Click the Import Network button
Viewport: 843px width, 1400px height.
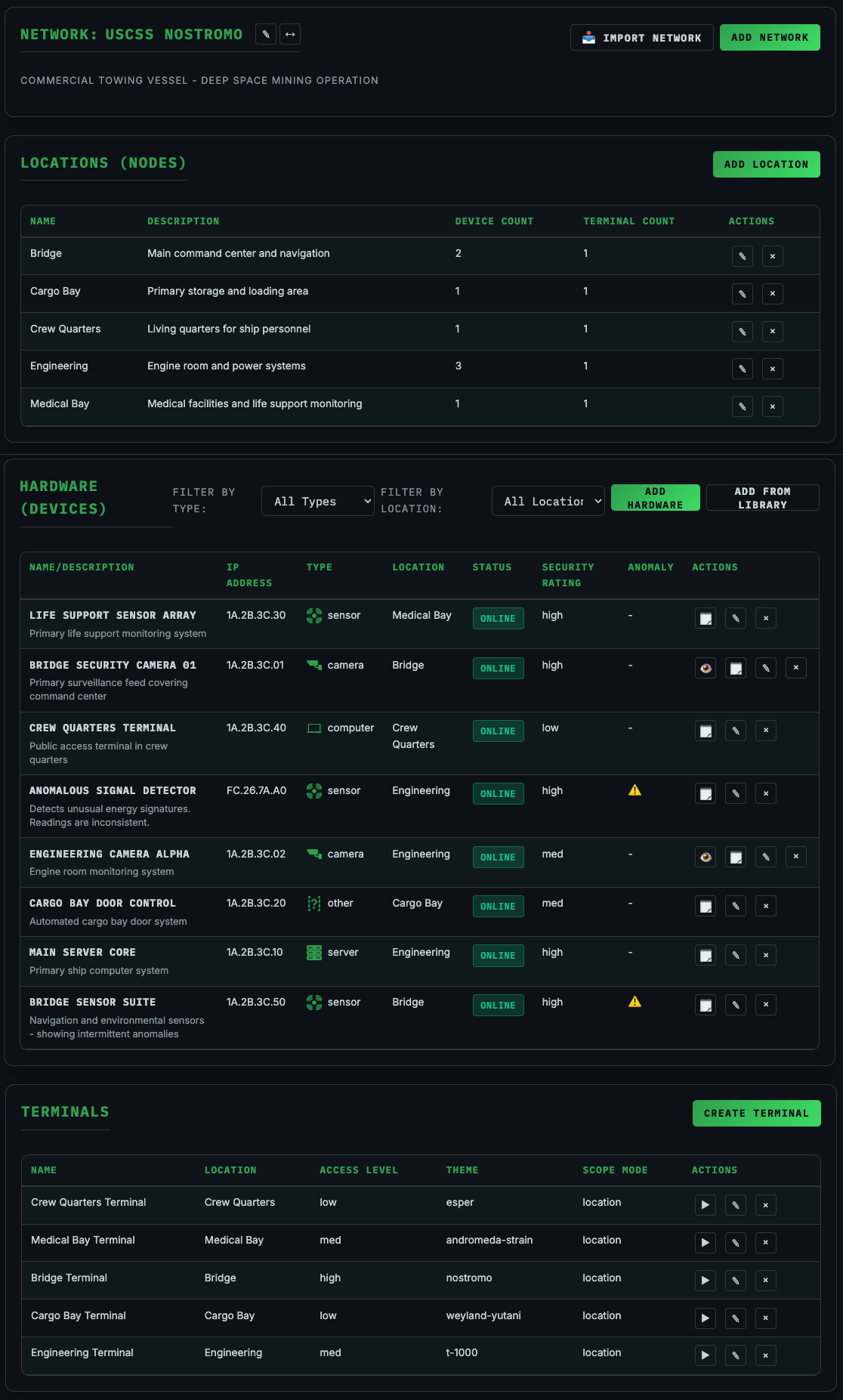(x=641, y=38)
